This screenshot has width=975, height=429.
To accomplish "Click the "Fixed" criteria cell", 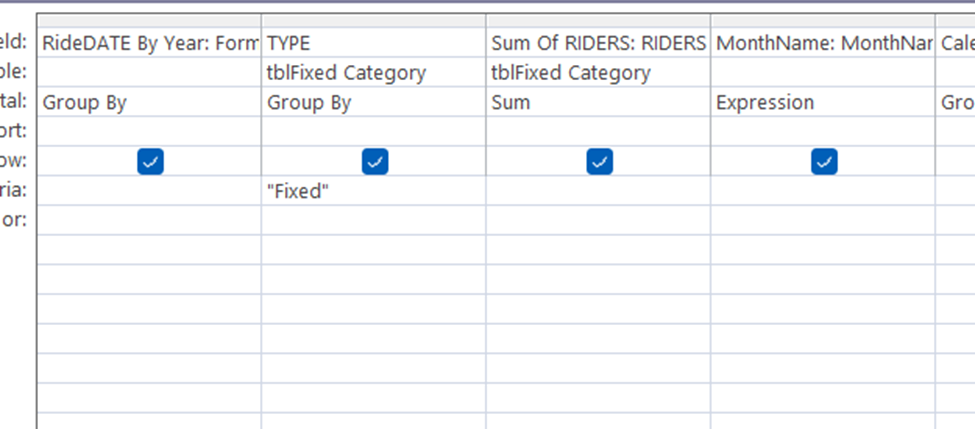I will point(373,191).
